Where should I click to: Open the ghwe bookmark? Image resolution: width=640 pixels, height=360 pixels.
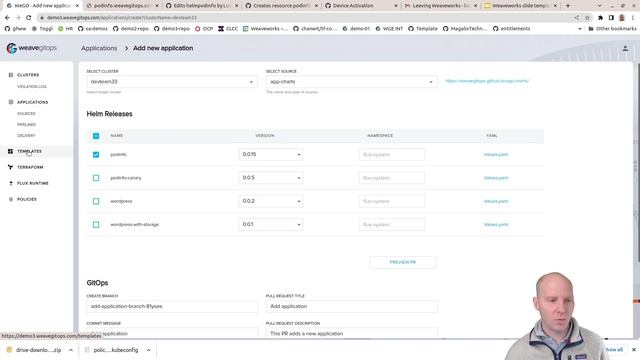coord(16,29)
